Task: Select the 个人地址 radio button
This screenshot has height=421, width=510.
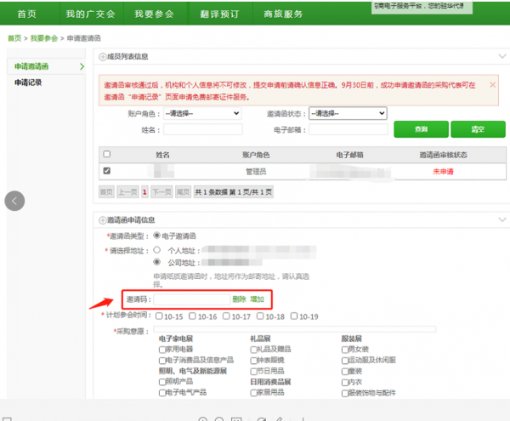Action: [157, 250]
